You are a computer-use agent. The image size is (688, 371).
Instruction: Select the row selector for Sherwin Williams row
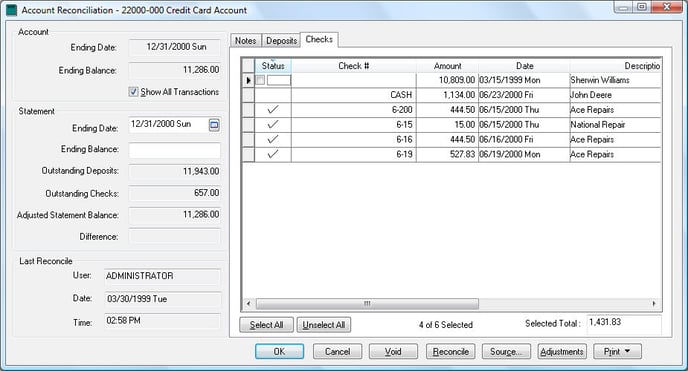coord(248,80)
